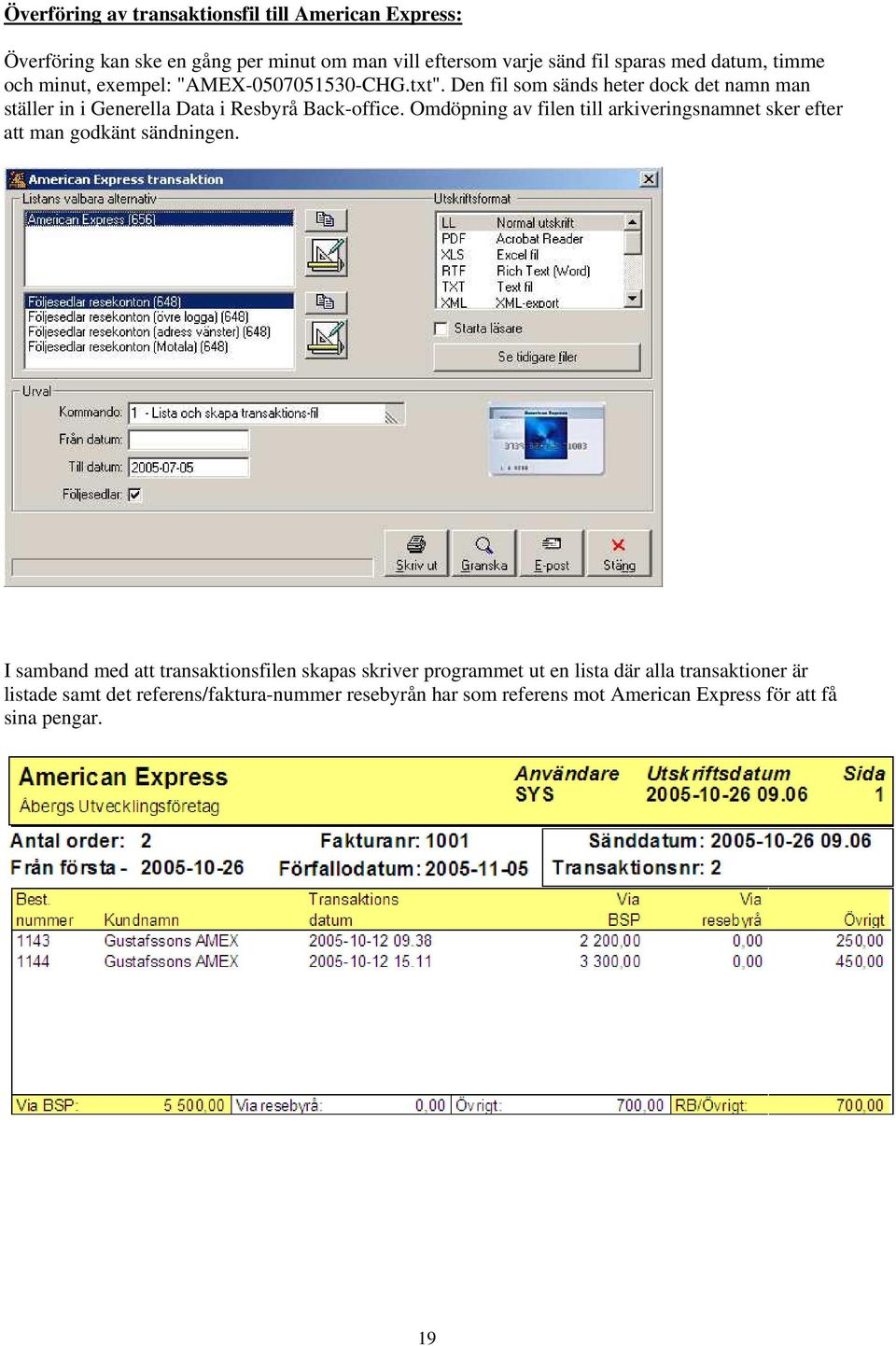The image size is (896, 1346).
Task: Click the Till datum field 2005-07-05
Action: (x=189, y=468)
